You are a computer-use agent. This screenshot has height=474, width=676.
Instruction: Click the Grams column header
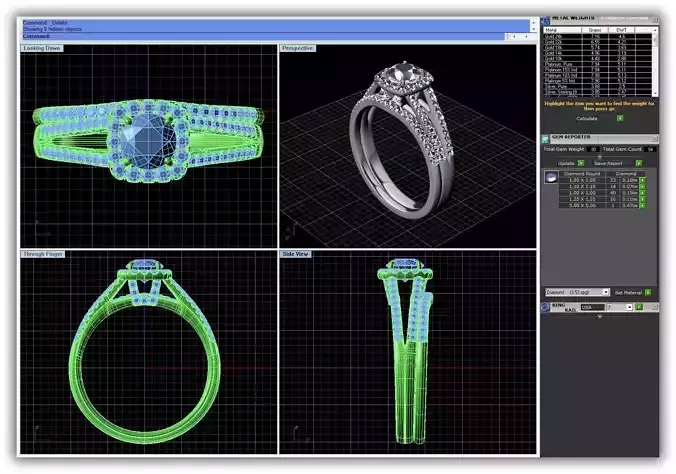(x=595, y=30)
